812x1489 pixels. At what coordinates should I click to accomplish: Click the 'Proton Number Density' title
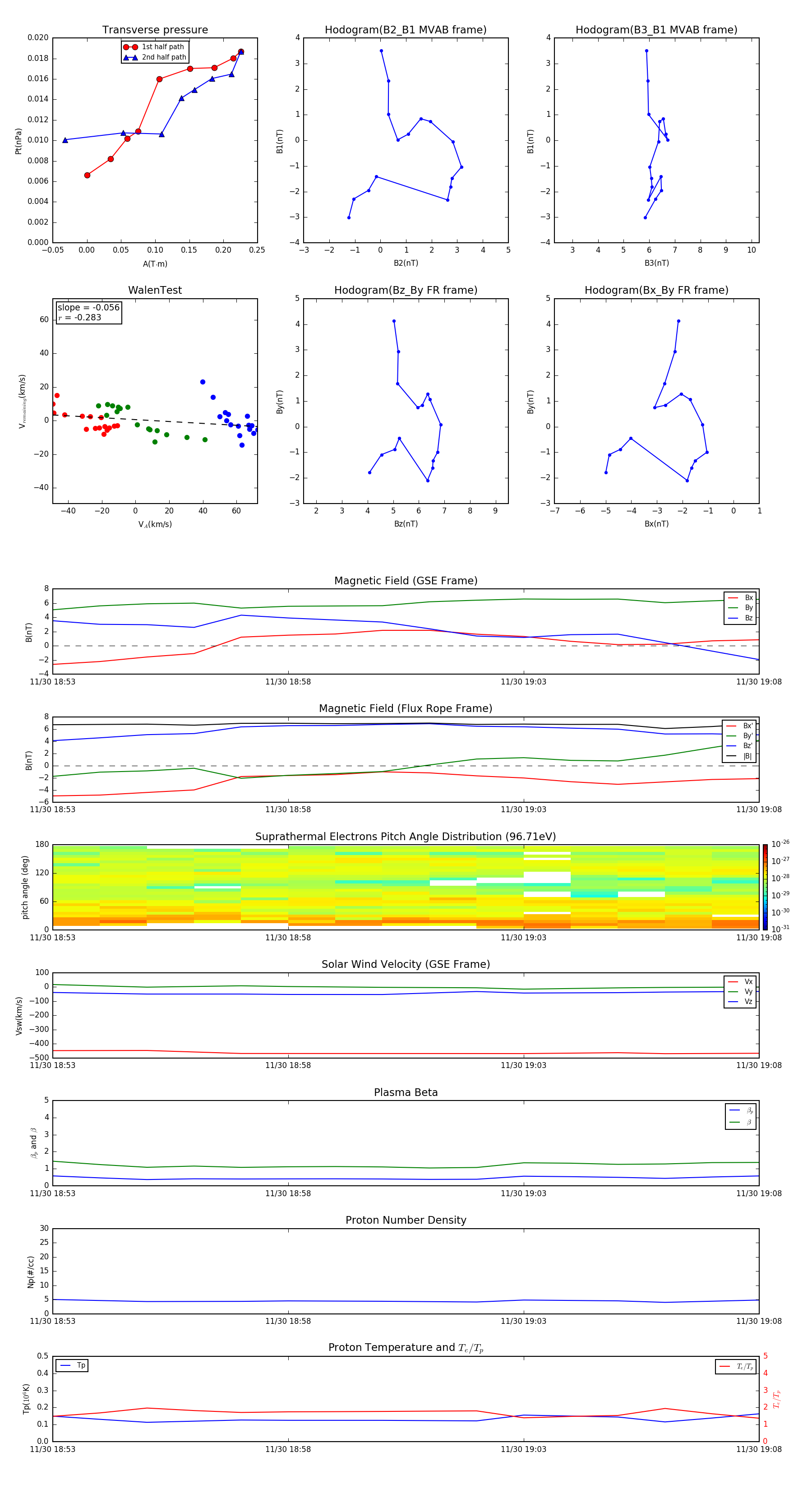point(406,1221)
